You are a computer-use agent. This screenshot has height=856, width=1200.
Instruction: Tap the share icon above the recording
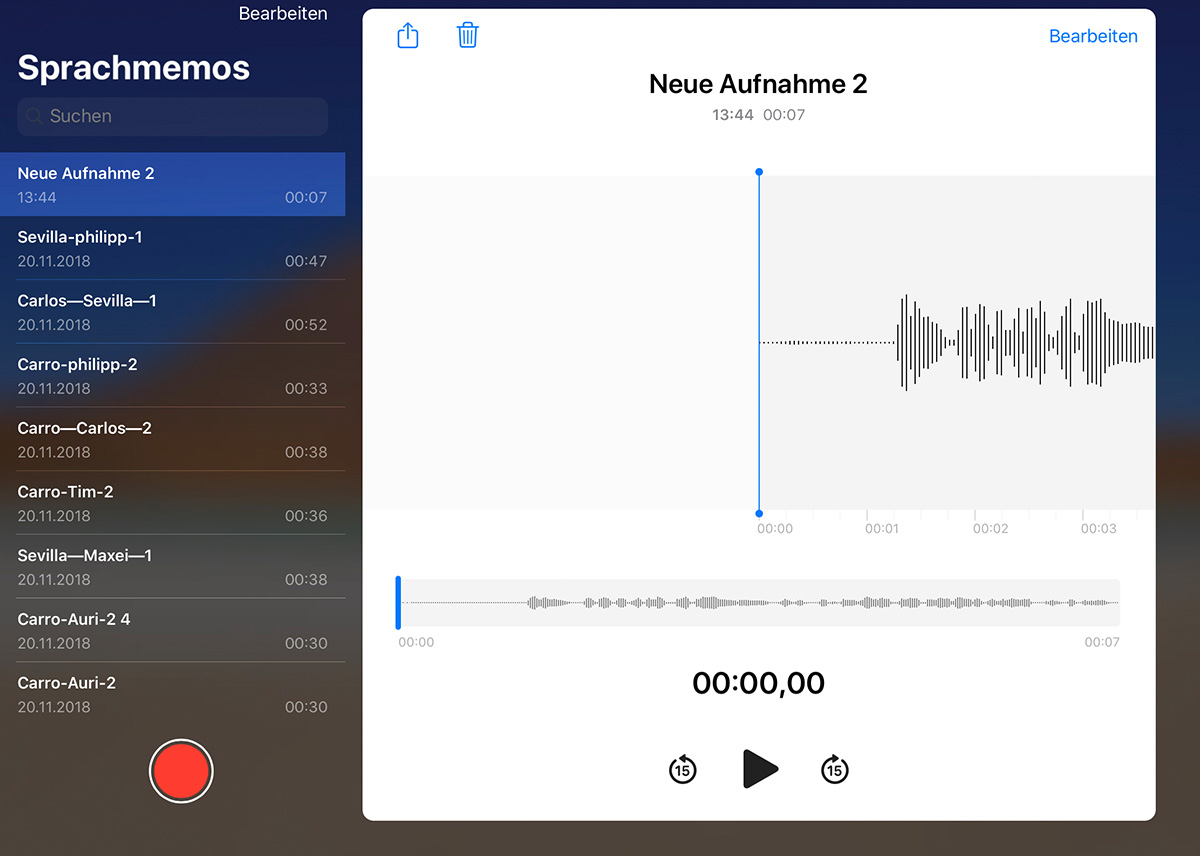pyautogui.click(x=408, y=36)
